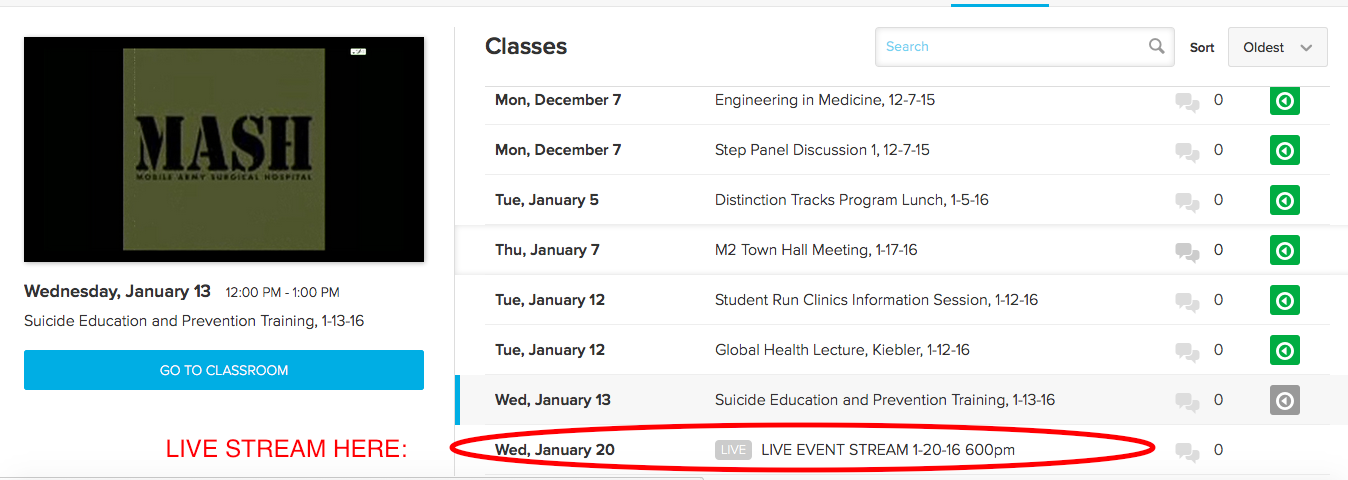This screenshot has height=480, width=1348.
Task: Click the chevron arrow in the Sort dropdown
Action: 1306,48
